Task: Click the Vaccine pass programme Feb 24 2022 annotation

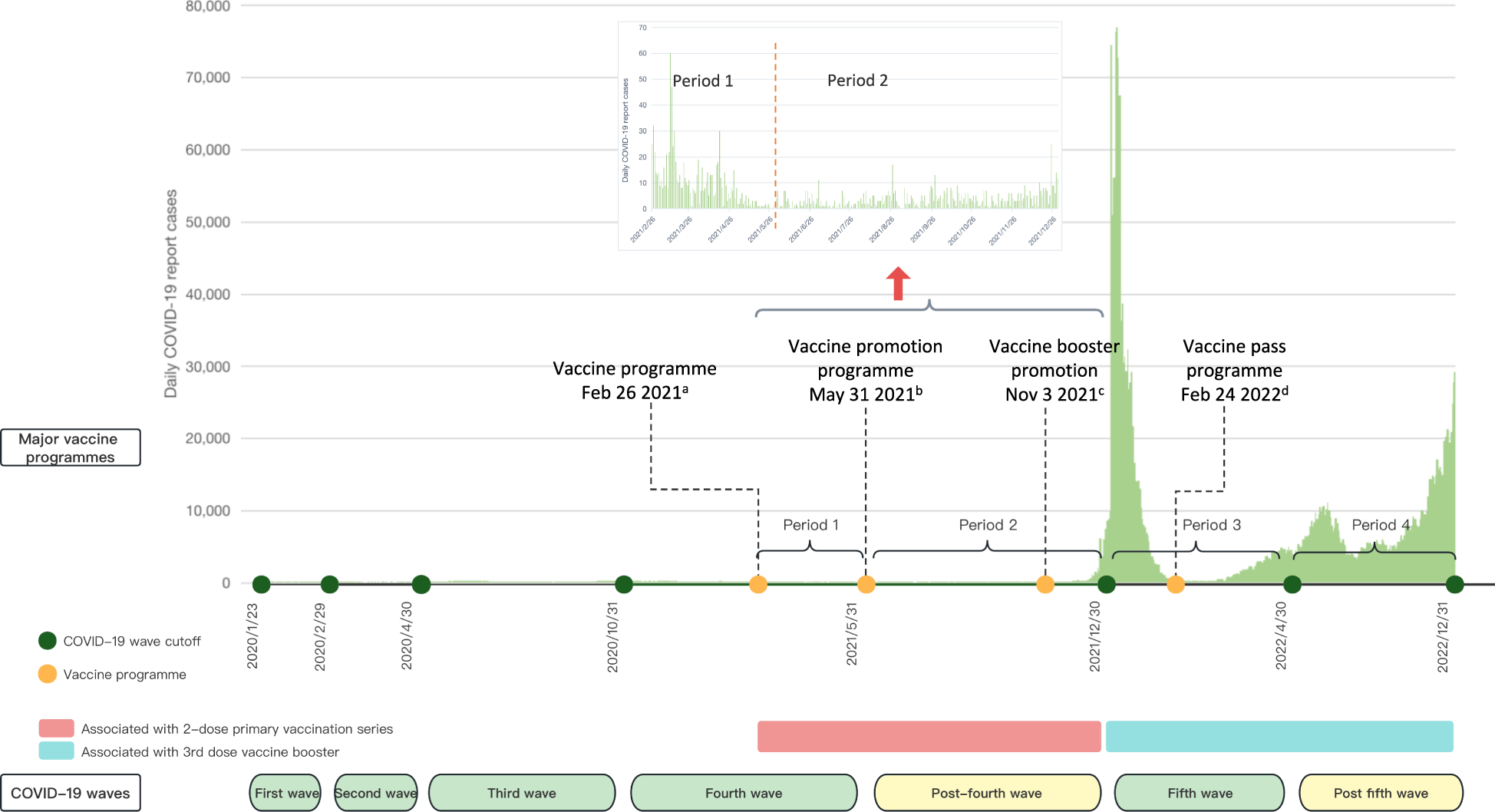Action: 1234,370
